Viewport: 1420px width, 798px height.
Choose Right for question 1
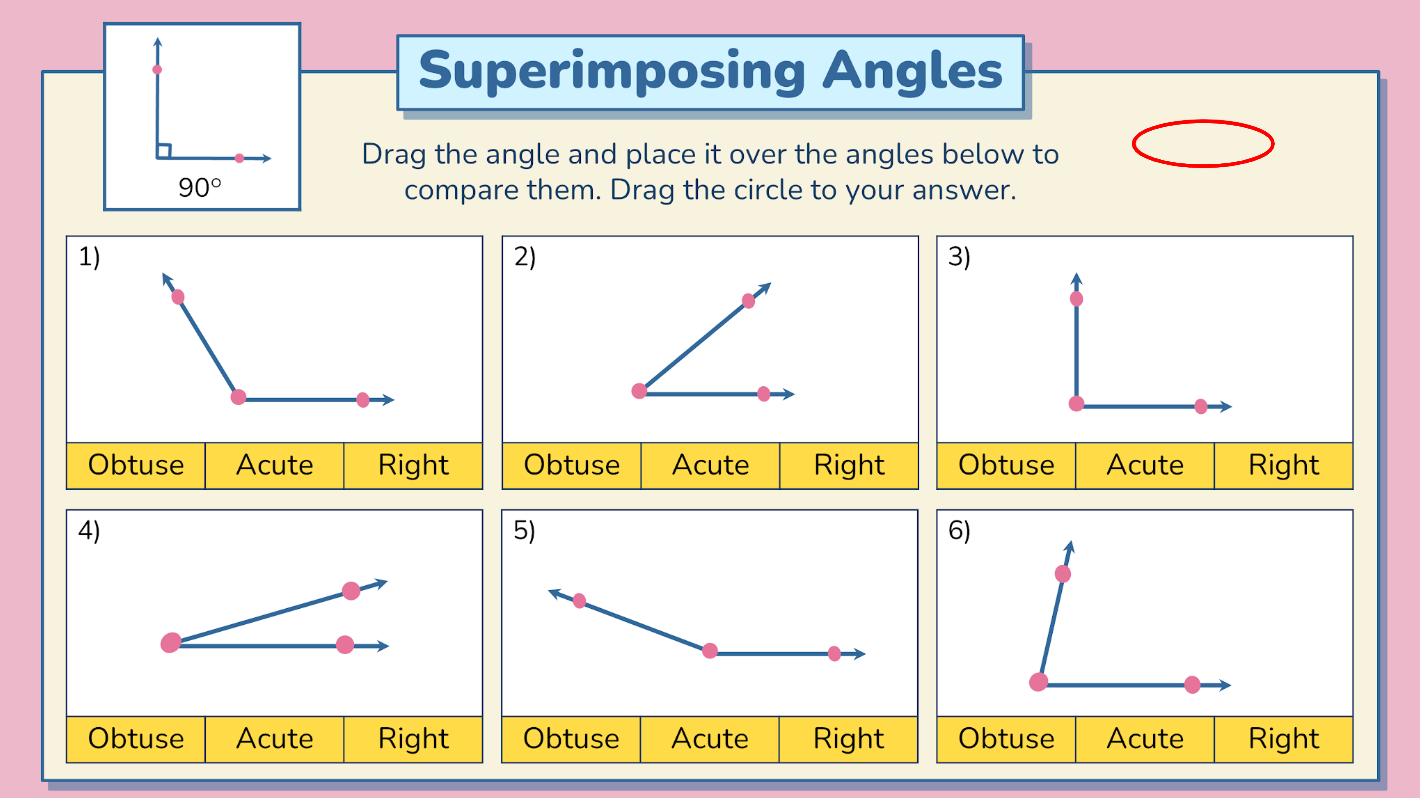tap(413, 465)
